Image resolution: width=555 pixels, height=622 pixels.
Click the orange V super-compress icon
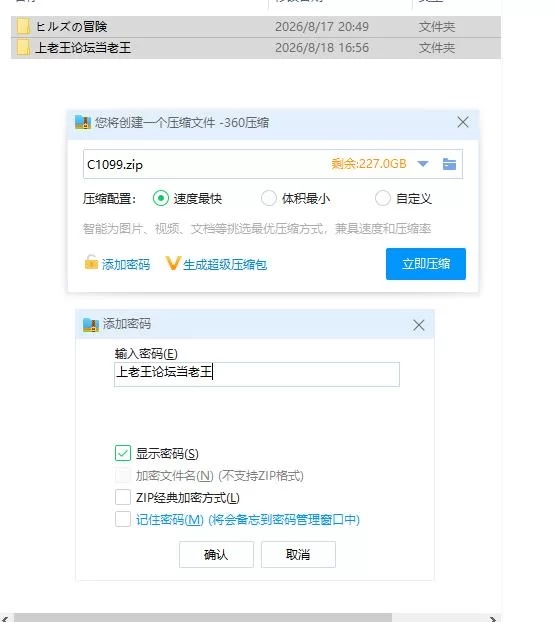click(173, 263)
